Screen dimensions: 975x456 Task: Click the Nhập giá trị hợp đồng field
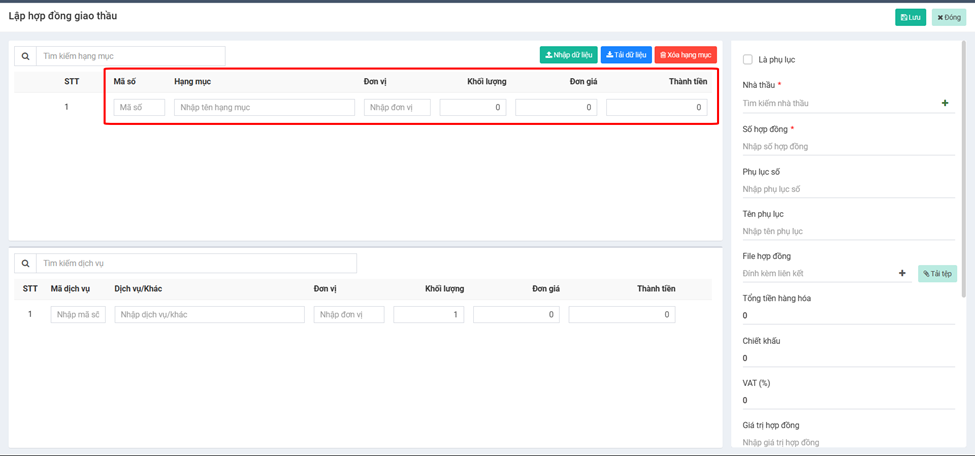[846, 442]
